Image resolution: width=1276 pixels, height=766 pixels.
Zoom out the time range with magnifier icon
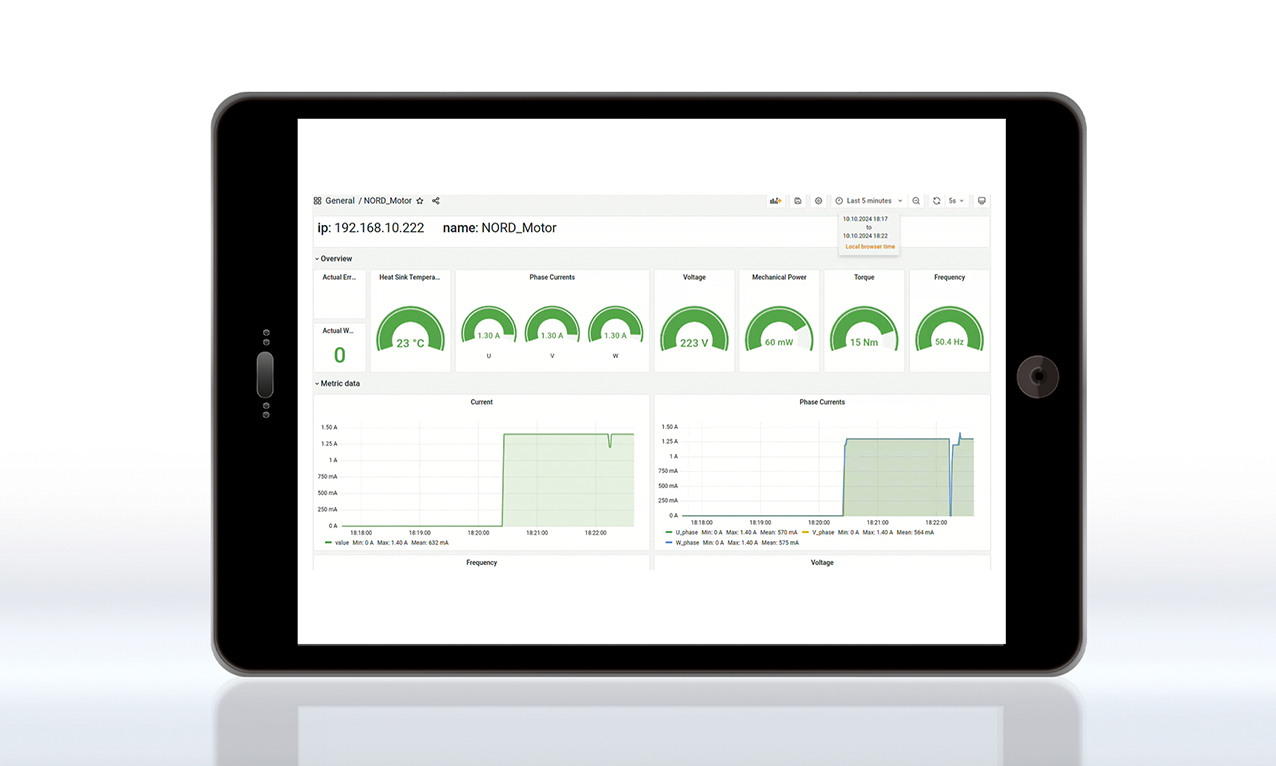tap(915, 200)
